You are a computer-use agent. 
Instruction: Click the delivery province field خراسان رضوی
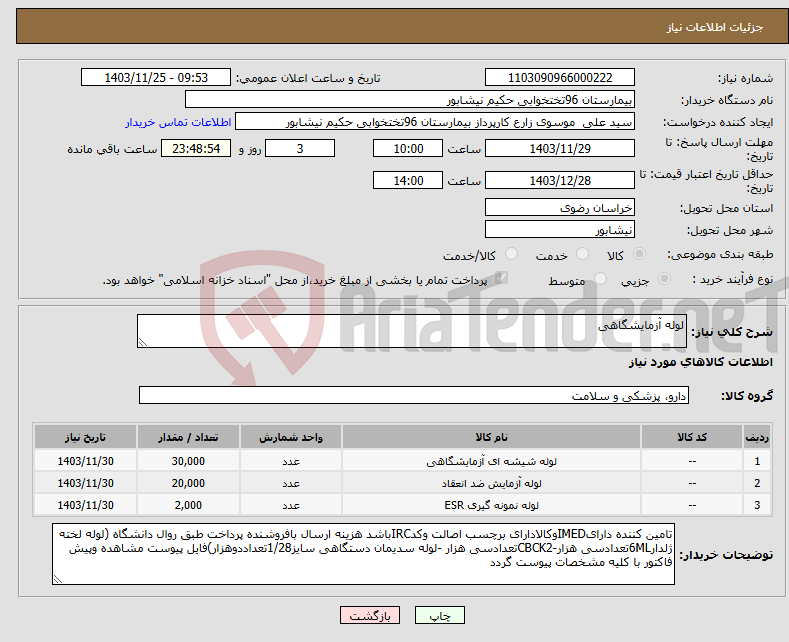click(560, 207)
